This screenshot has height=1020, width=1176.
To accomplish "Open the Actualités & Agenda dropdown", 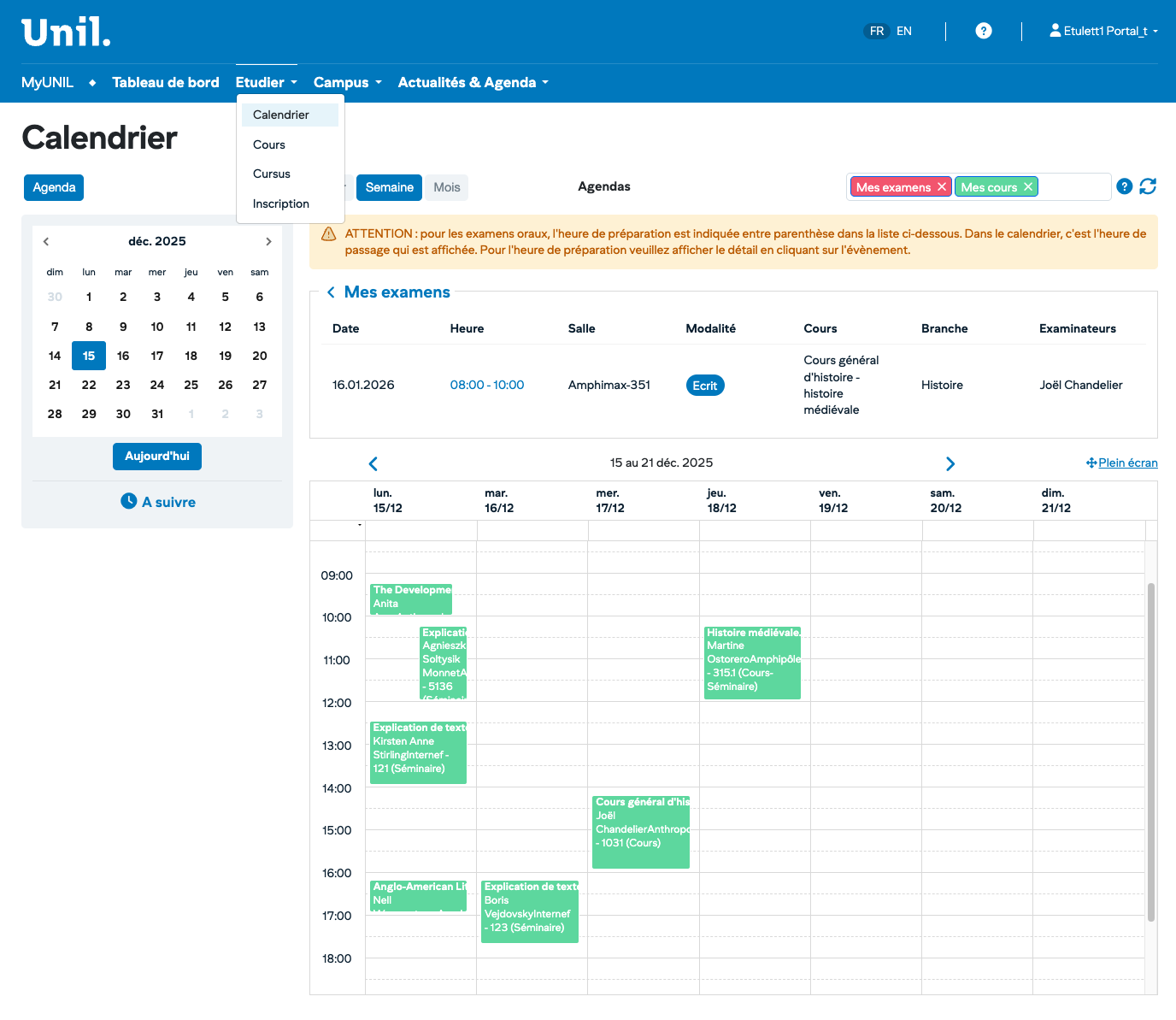I will (x=473, y=83).
